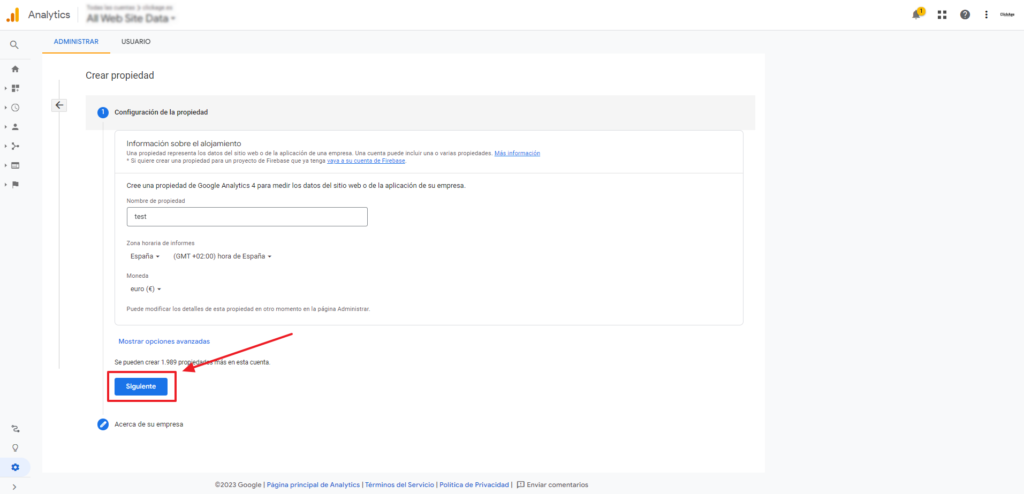Open the help question mark icon
Image resolution: width=1024 pixels, height=494 pixels.
point(965,14)
